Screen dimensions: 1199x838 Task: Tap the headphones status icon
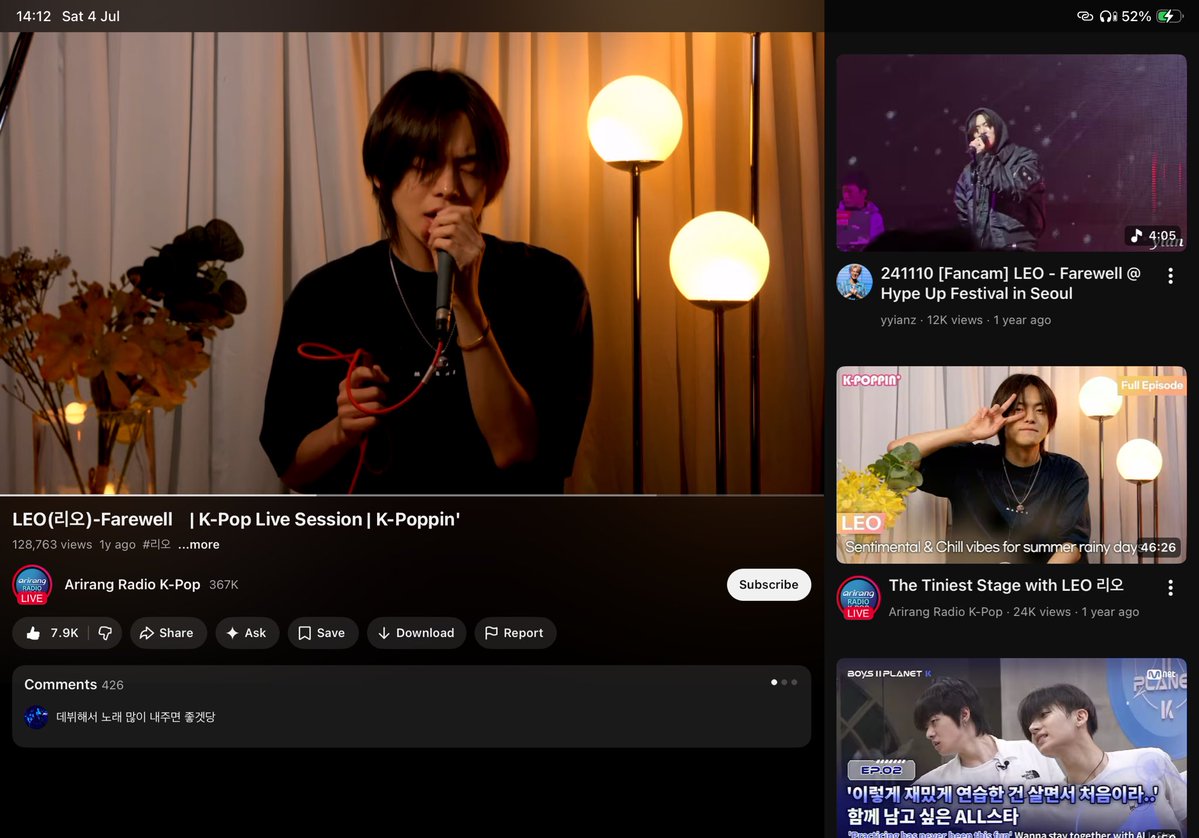(x=1108, y=16)
